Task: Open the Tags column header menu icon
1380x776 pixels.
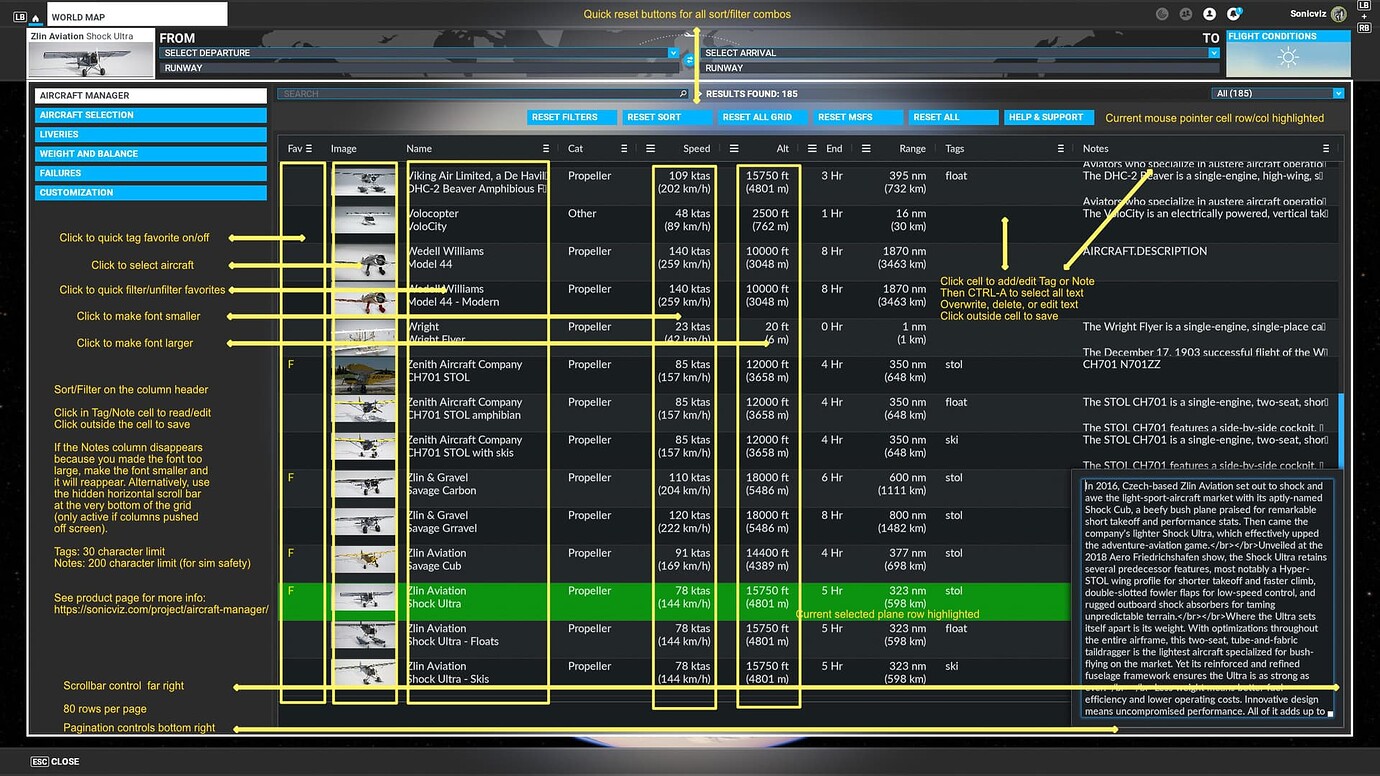Action: tap(1060, 148)
